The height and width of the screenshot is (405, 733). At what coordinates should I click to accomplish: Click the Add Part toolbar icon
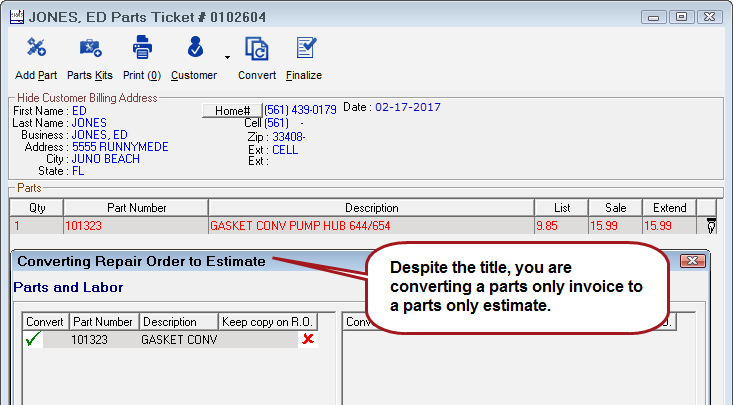pyautogui.click(x=37, y=48)
